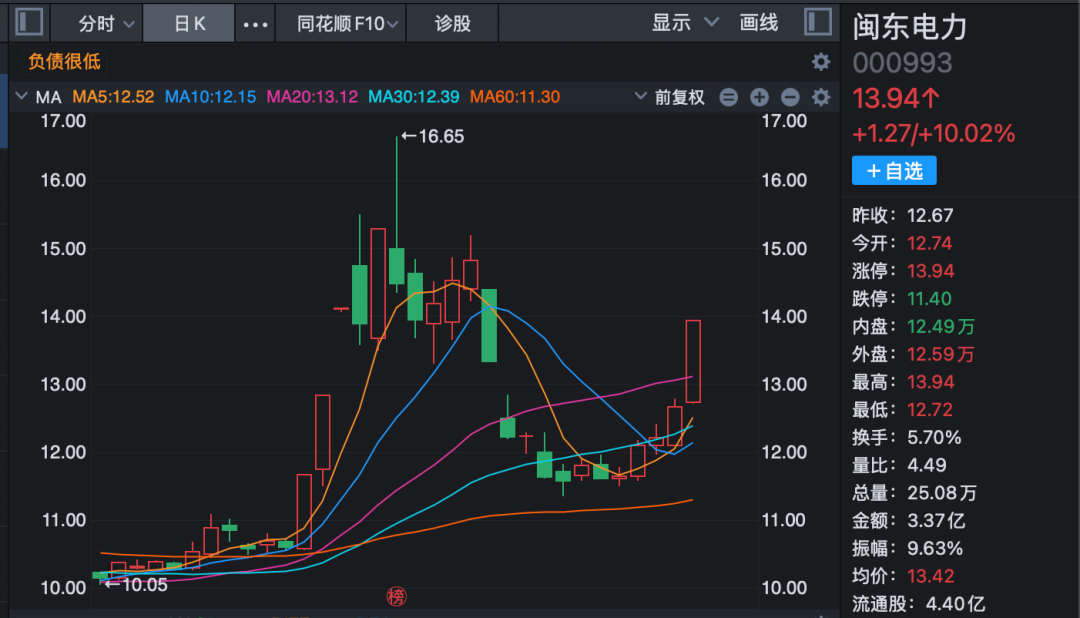The width and height of the screenshot is (1080, 618).
Task: Open chart settings via top gear icon
Action: point(821,61)
